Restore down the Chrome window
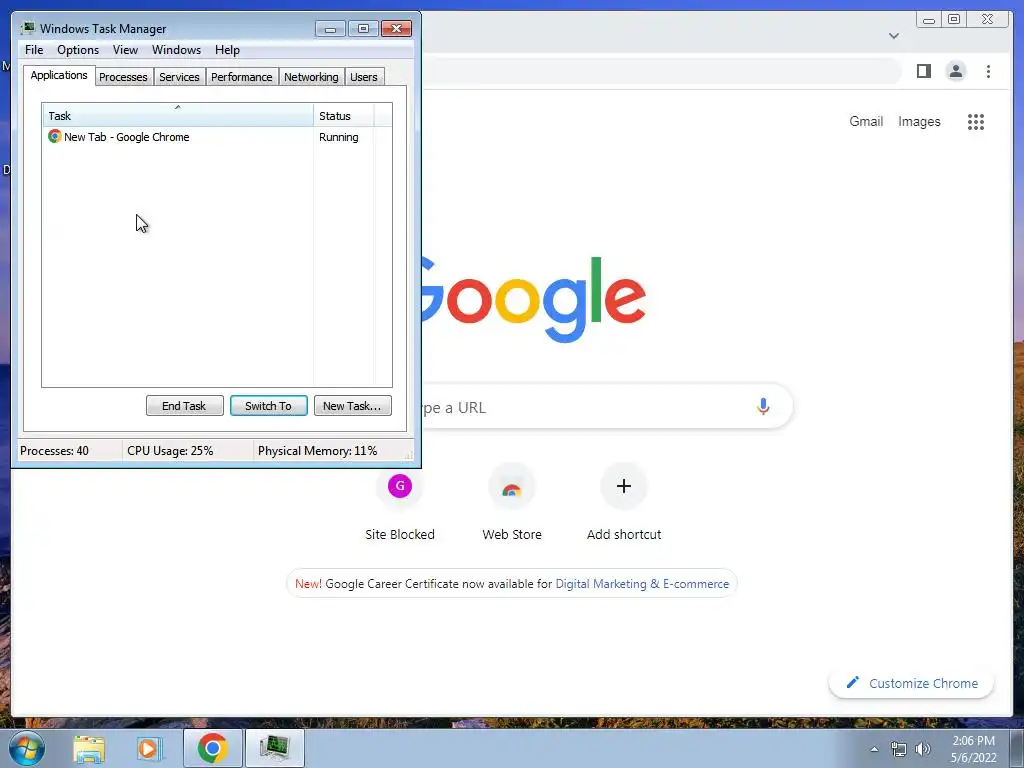Screen dimensions: 1024x768 coord(954,20)
